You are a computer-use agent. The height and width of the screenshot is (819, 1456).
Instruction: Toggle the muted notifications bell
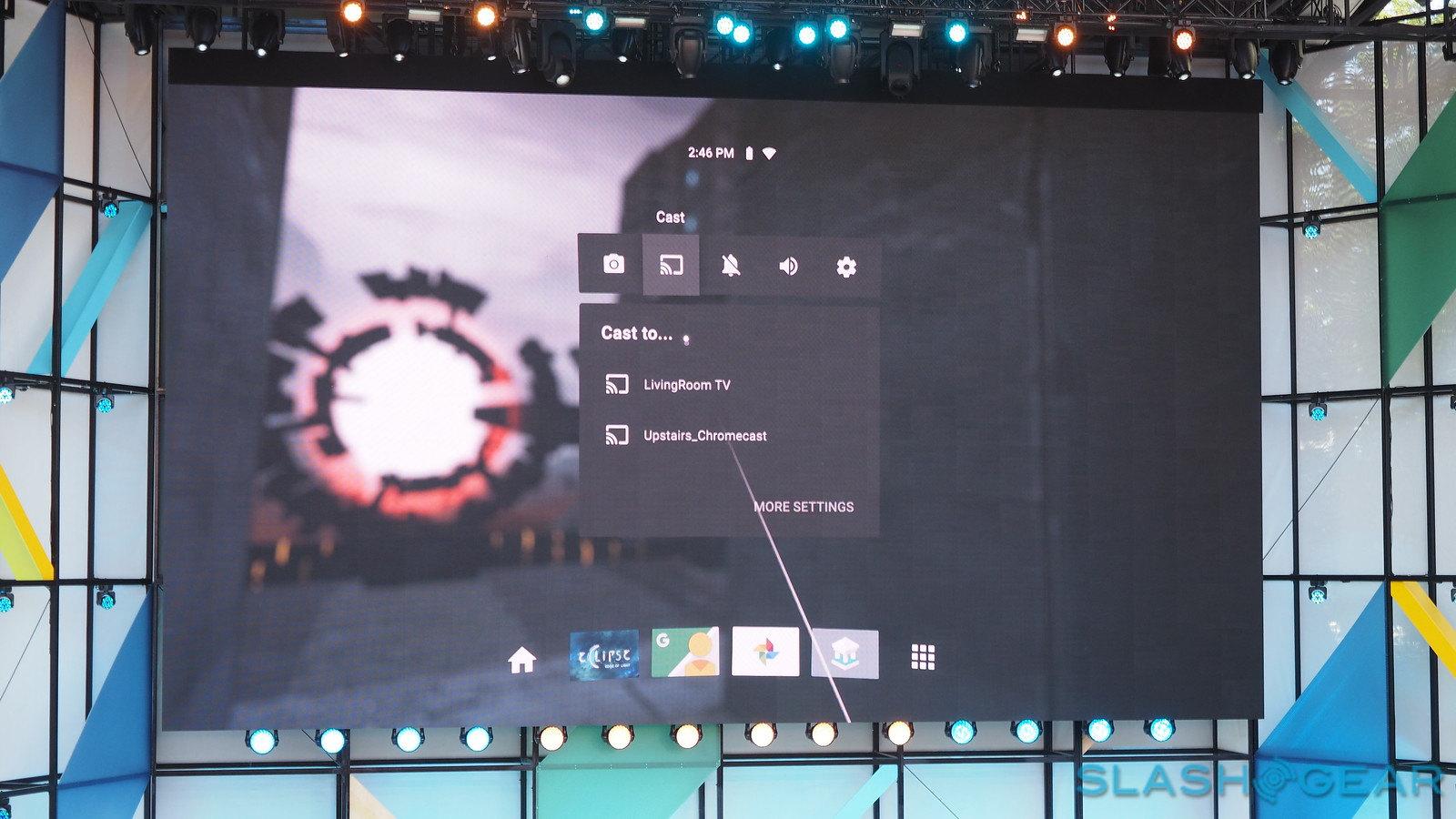click(x=730, y=266)
